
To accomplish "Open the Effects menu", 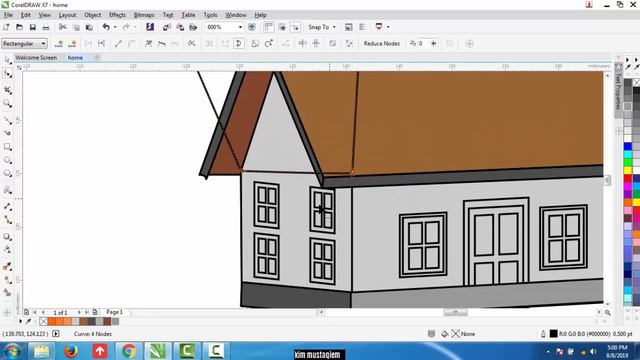I will click(118, 15).
